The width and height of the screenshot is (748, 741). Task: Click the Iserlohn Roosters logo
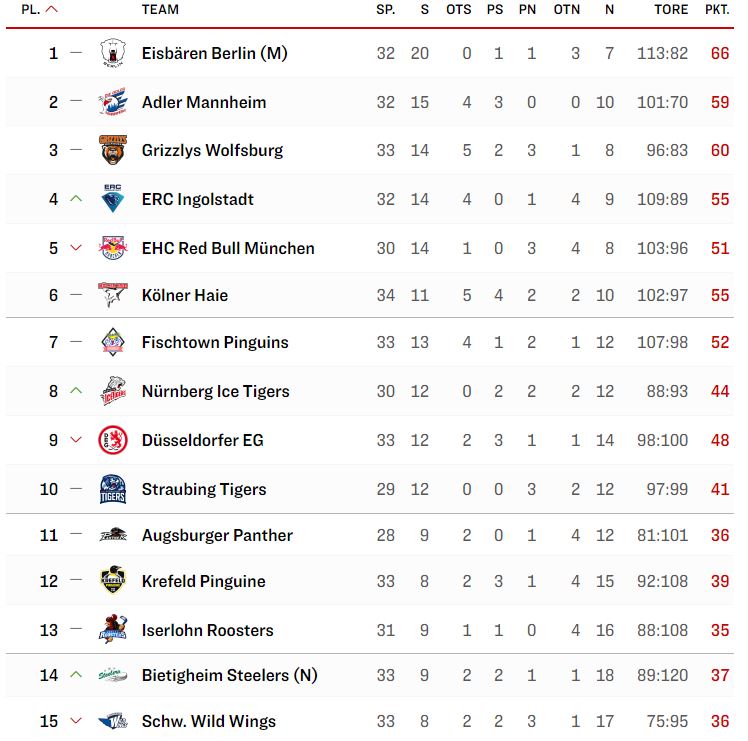113,629
